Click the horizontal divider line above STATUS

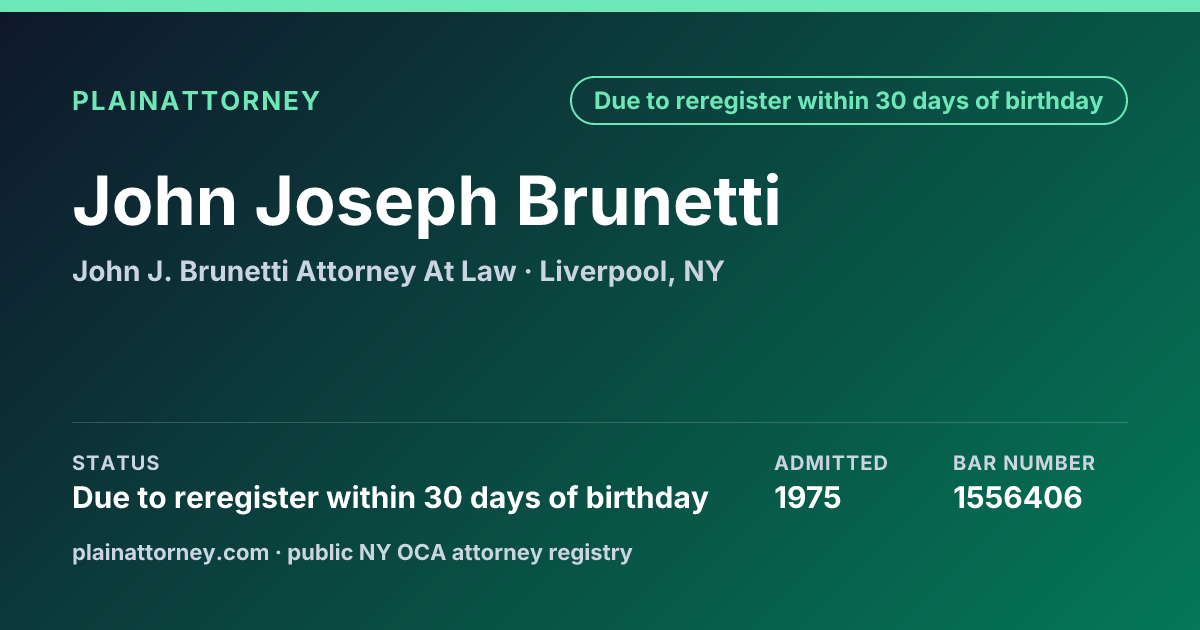[x=600, y=422]
